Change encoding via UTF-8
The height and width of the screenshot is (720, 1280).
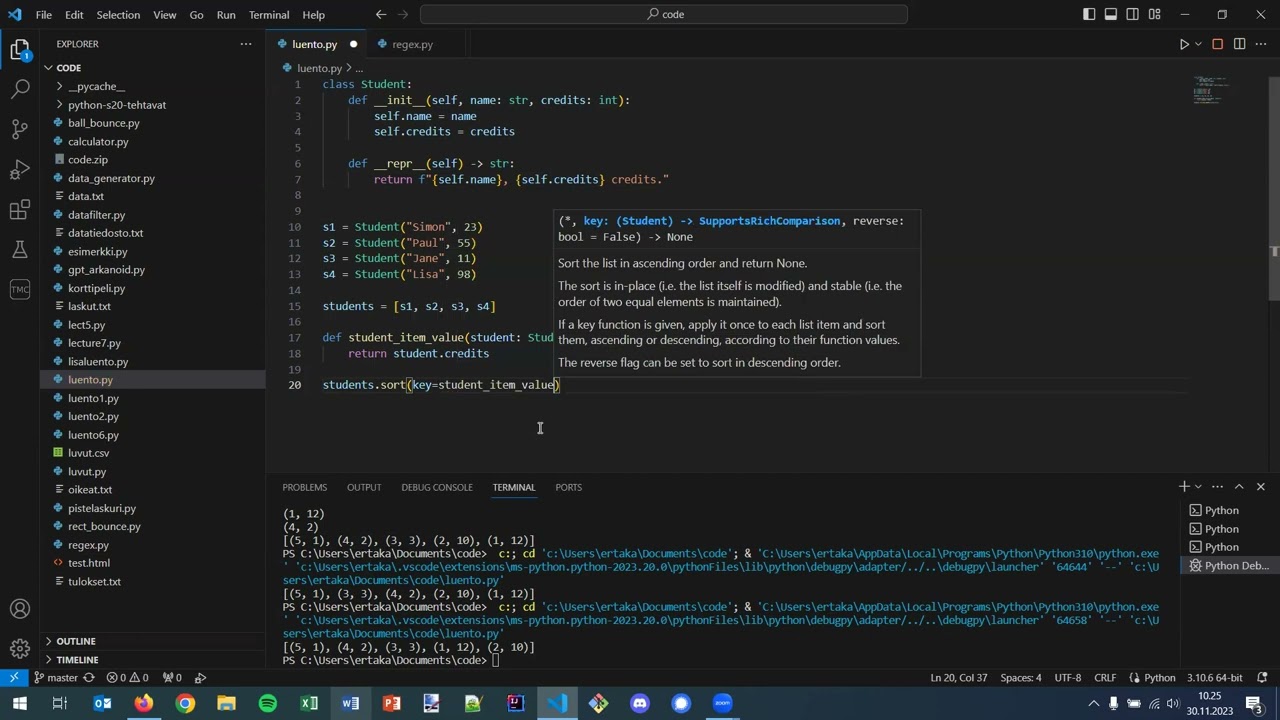[1068, 678]
